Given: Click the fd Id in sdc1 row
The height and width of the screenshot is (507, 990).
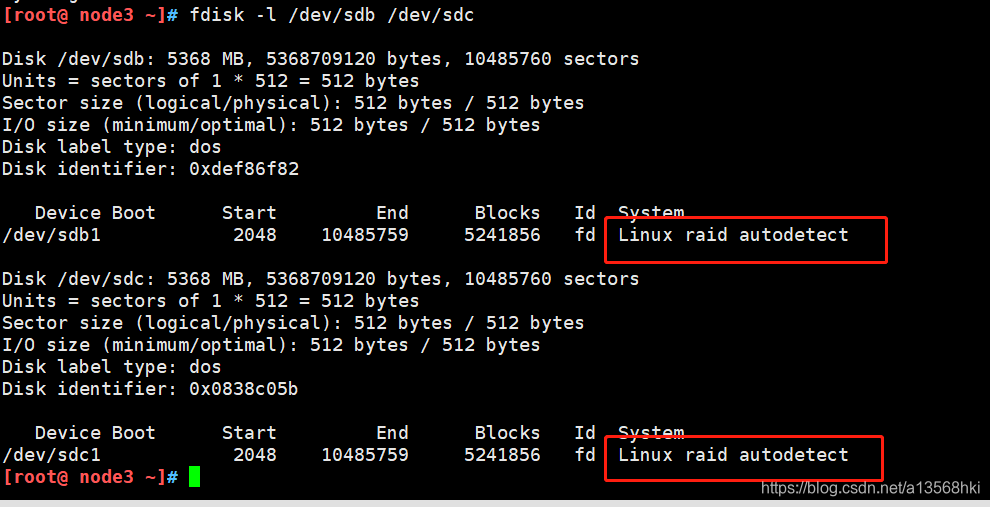Looking at the screenshot, I should [585, 455].
